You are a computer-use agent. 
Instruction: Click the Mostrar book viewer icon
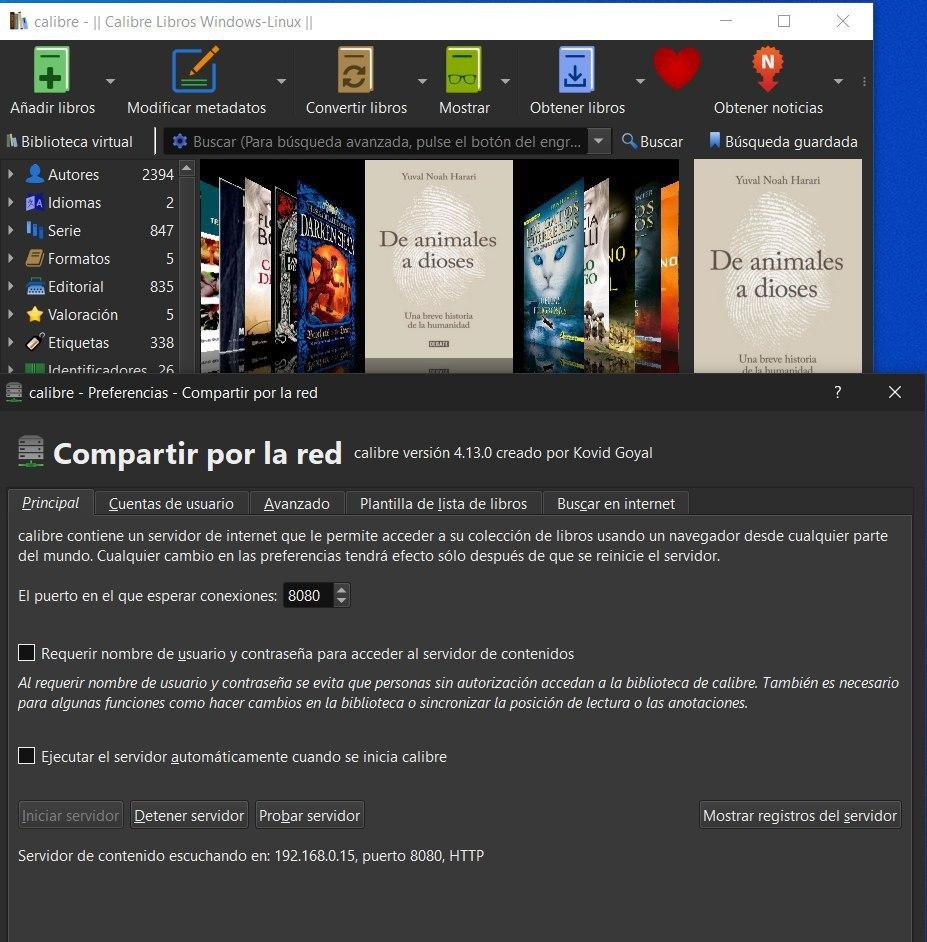coord(463,70)
